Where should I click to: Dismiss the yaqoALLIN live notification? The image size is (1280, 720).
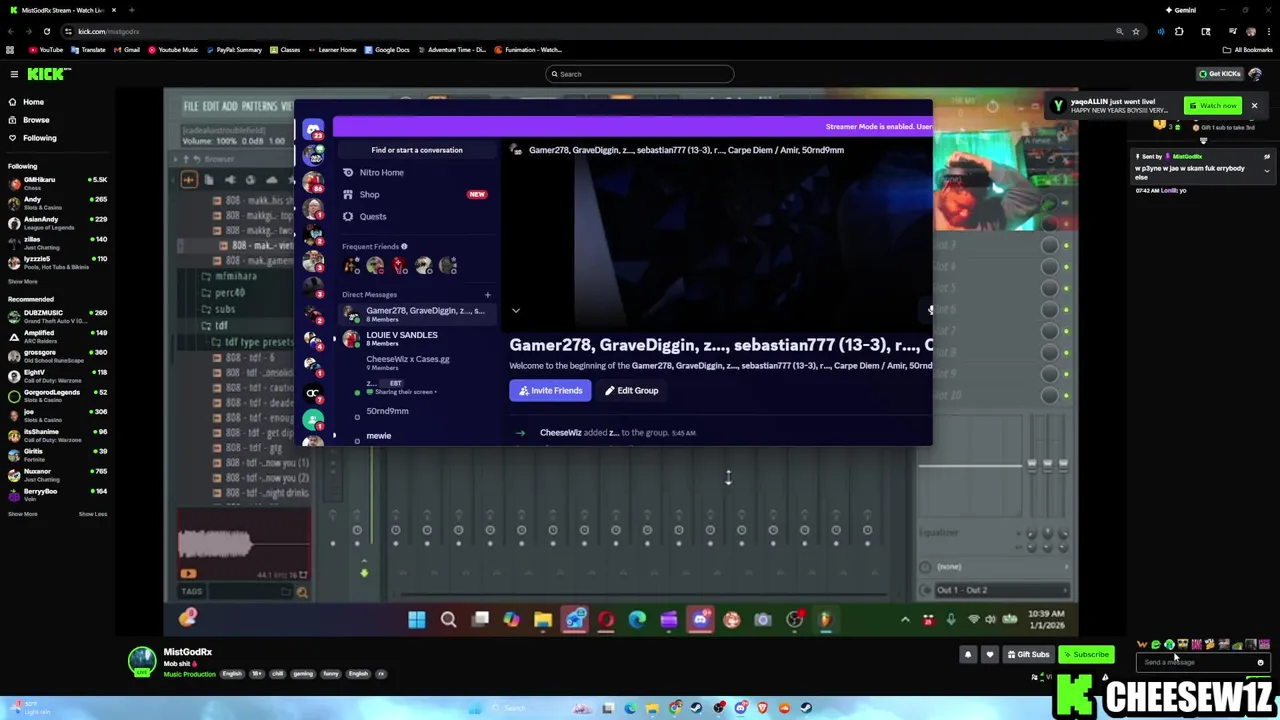1254,105
